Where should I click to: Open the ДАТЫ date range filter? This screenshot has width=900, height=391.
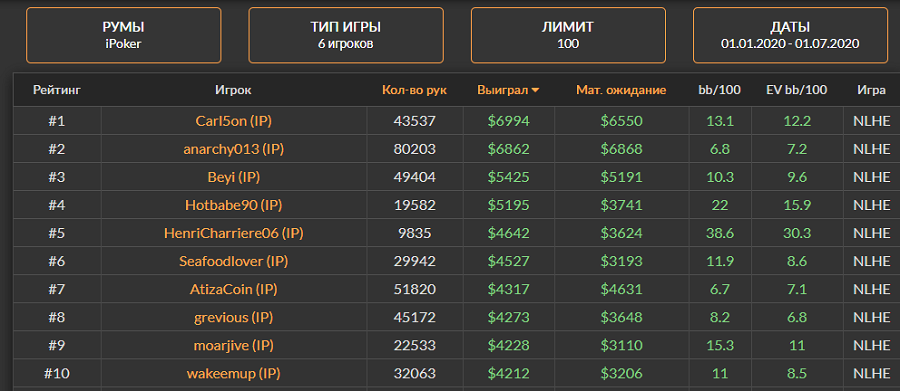click(790, 35)
